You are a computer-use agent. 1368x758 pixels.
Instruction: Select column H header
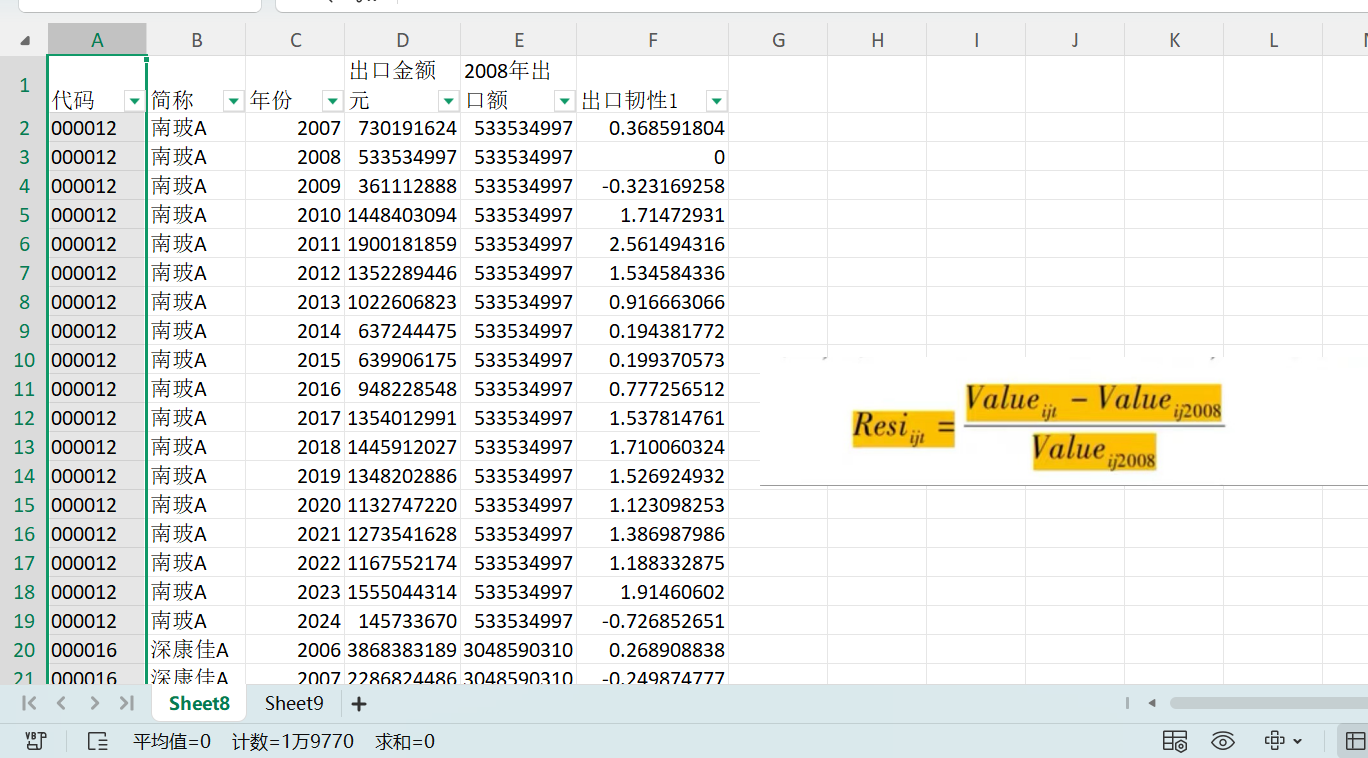[x=877, y=40]
